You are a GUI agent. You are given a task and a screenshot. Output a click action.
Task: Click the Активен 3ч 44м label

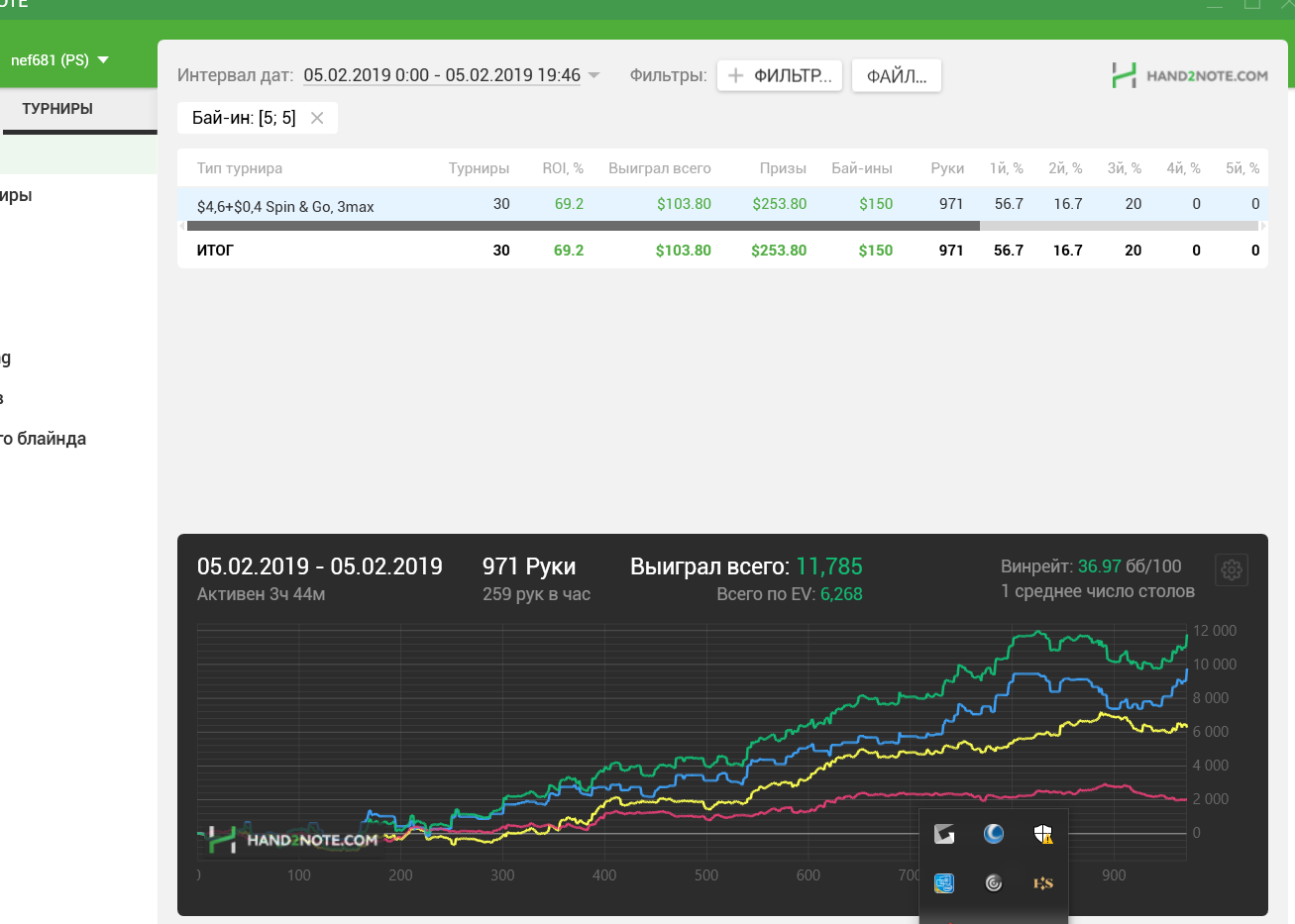click(261, 594)
